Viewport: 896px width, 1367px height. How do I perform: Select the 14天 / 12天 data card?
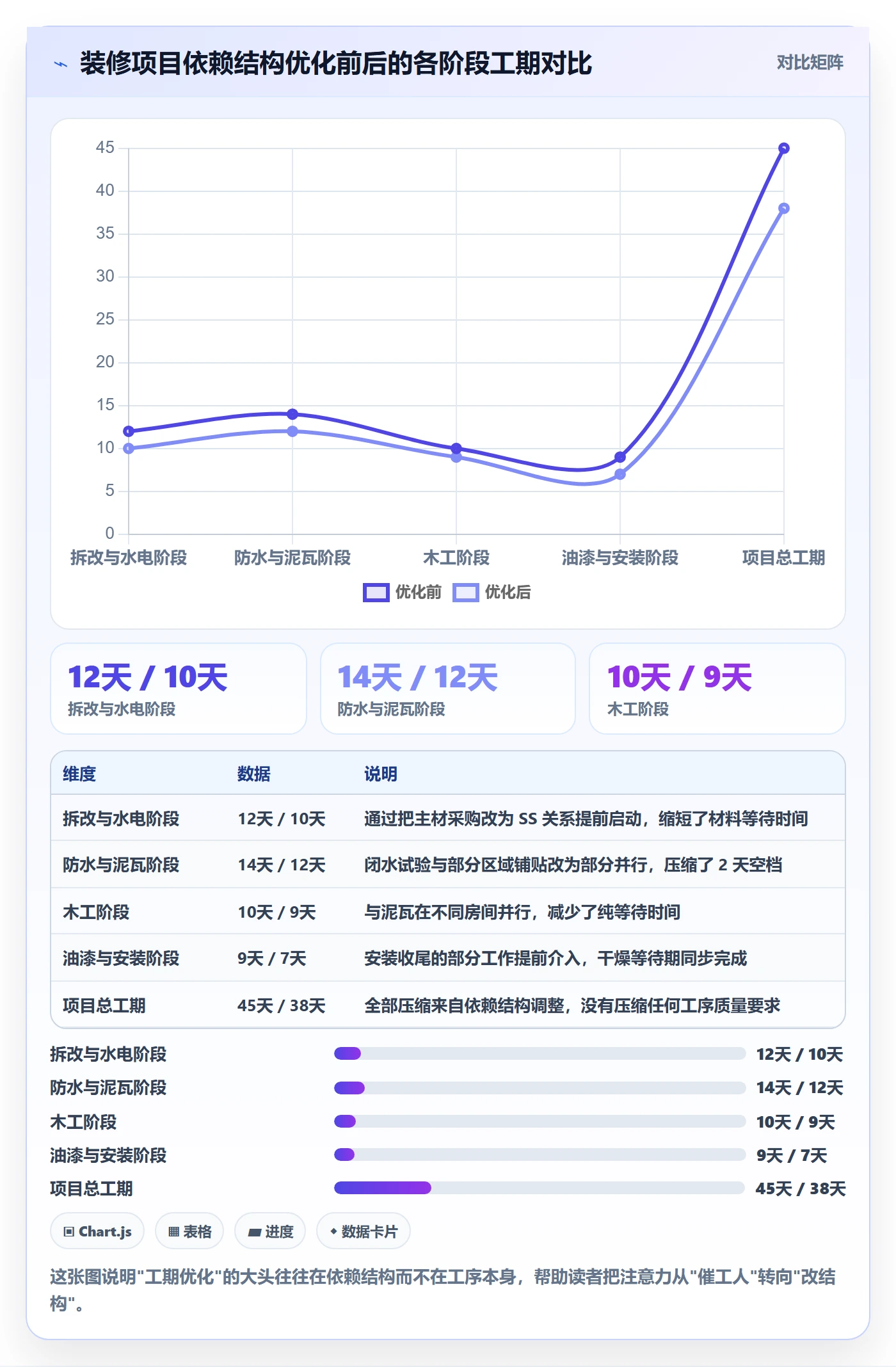(x=448, y=689)
